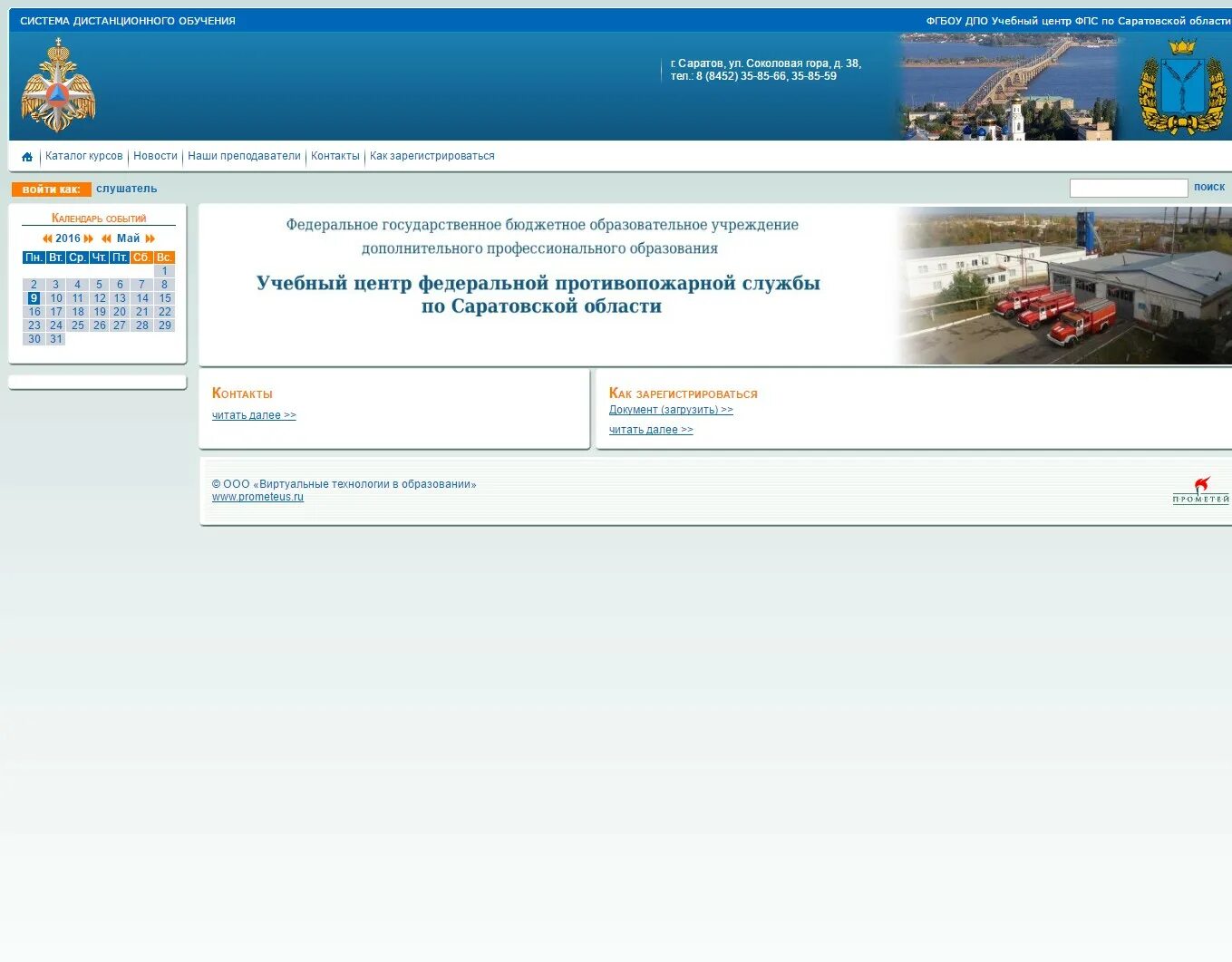
Task: Click the Календарь событий heading
Action: coord(99,219)
